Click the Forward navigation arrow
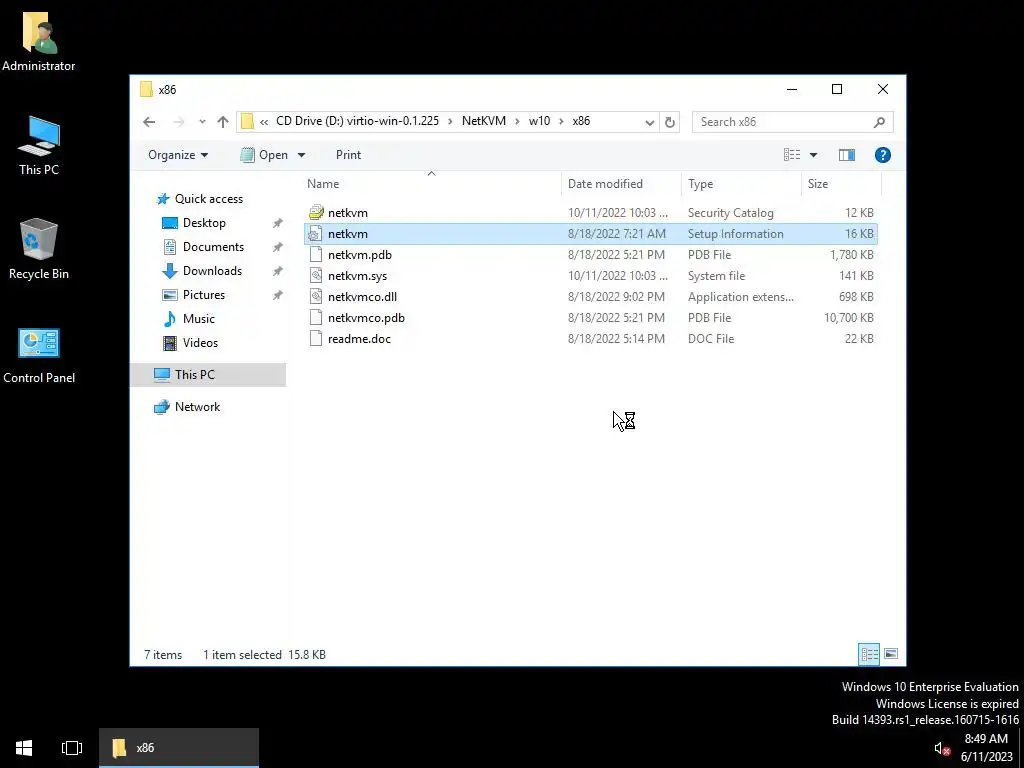 pos(178,121)
